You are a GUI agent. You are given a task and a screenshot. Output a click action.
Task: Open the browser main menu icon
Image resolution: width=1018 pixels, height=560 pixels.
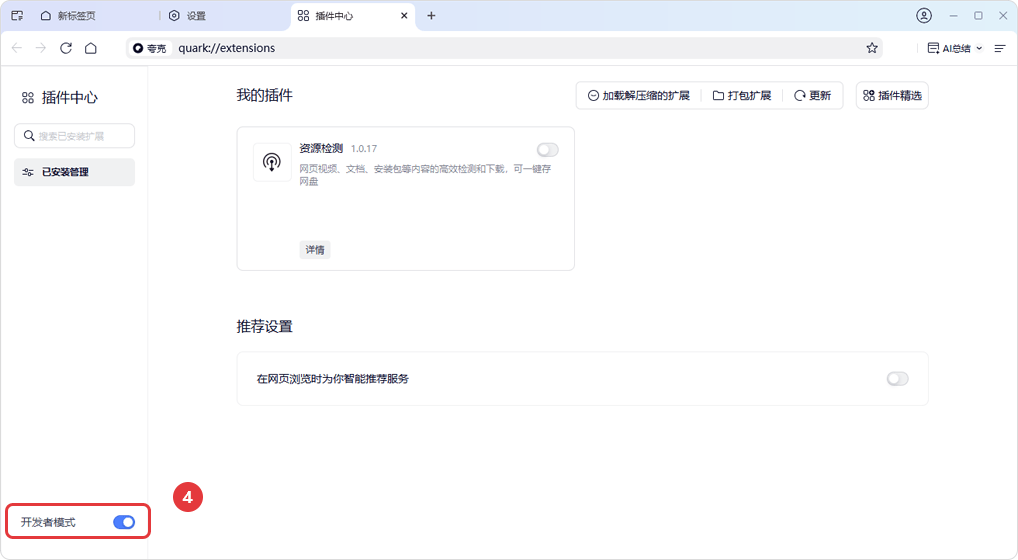pyautogui.click(x=999, y=48)
